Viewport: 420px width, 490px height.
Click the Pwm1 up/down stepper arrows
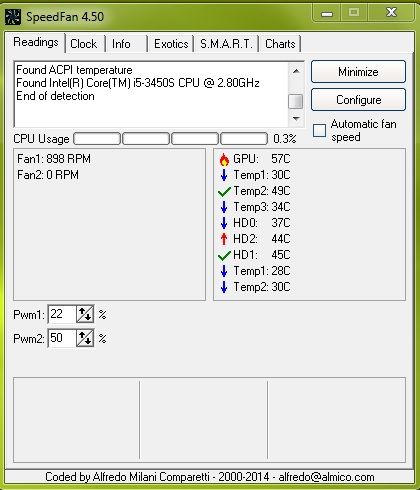85,314
